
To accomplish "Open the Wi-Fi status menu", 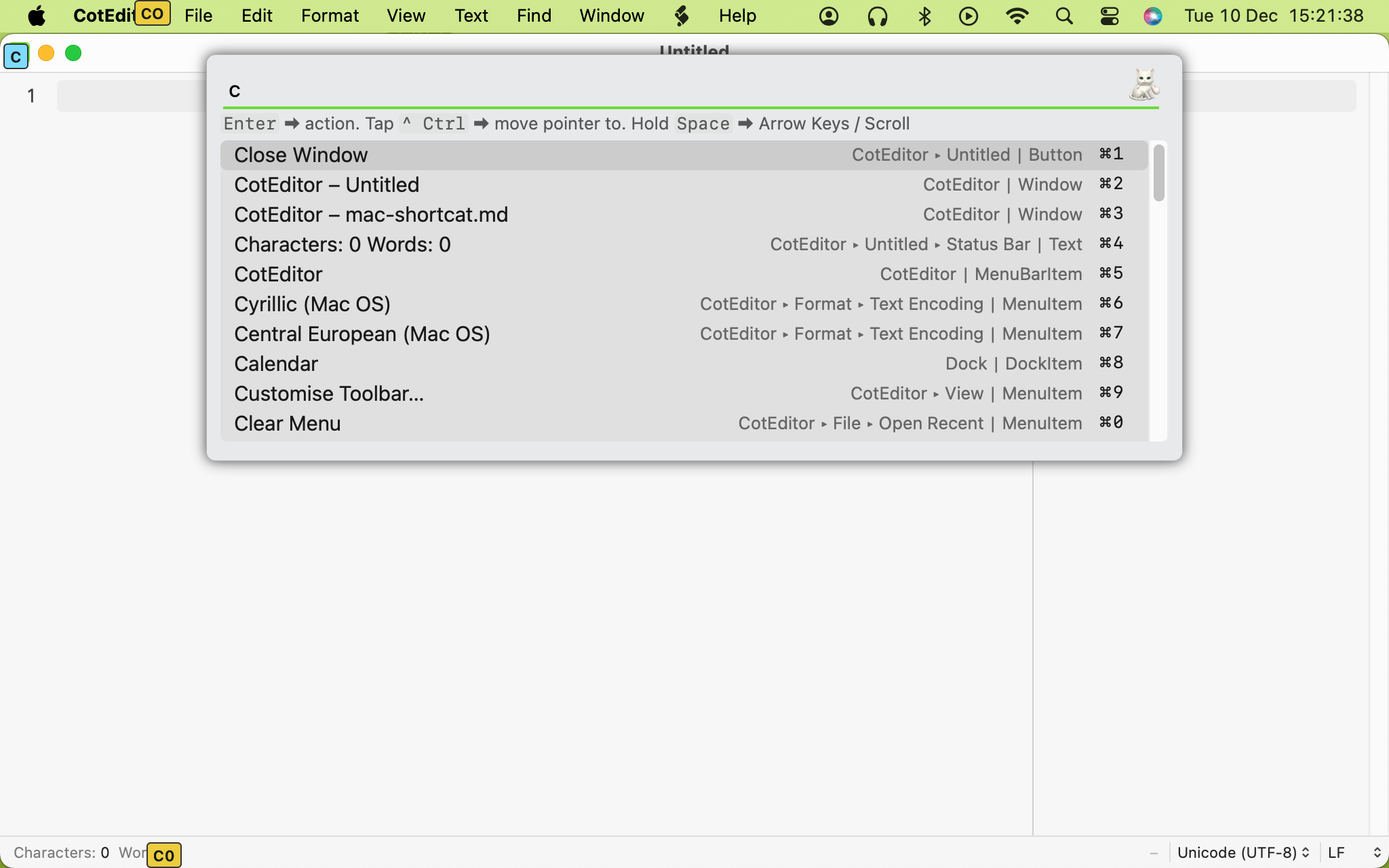I will tap(1017, 16).
